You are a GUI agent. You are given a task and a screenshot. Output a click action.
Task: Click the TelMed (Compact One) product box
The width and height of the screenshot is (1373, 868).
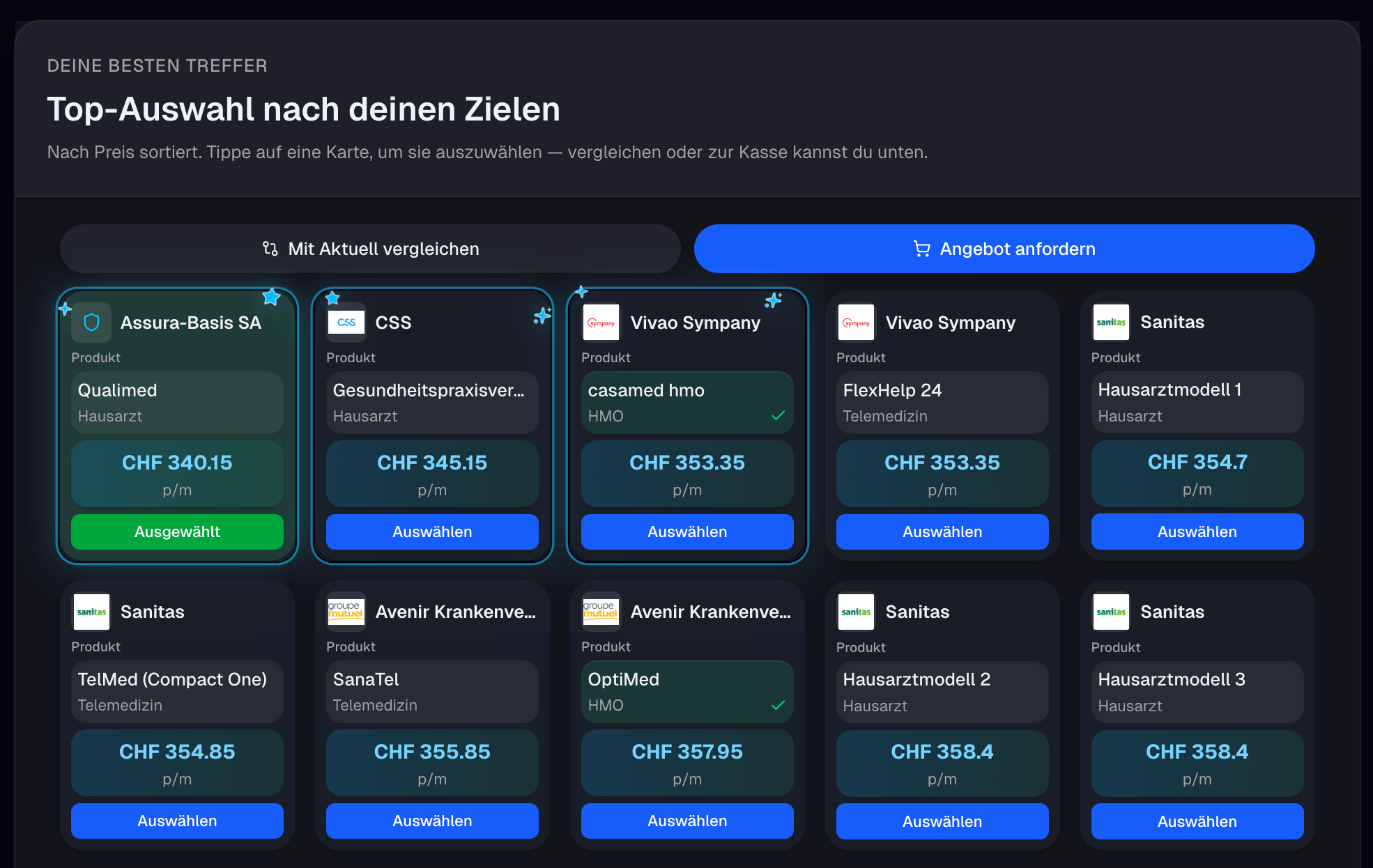(x=177, y=692)
